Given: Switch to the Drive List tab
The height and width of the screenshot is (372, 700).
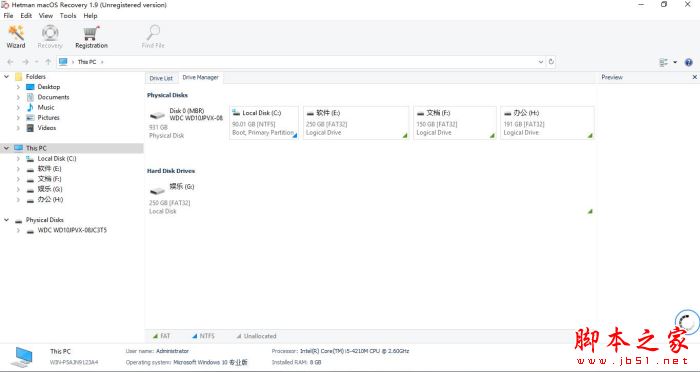Looking at the screenshot, I should coord(161,78).
